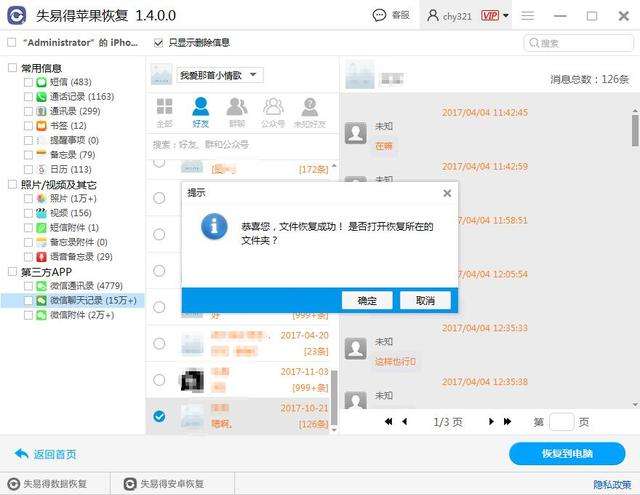Click the 返回首页 link text
Viewport: 640px width, 495px height.
point(55,454)
